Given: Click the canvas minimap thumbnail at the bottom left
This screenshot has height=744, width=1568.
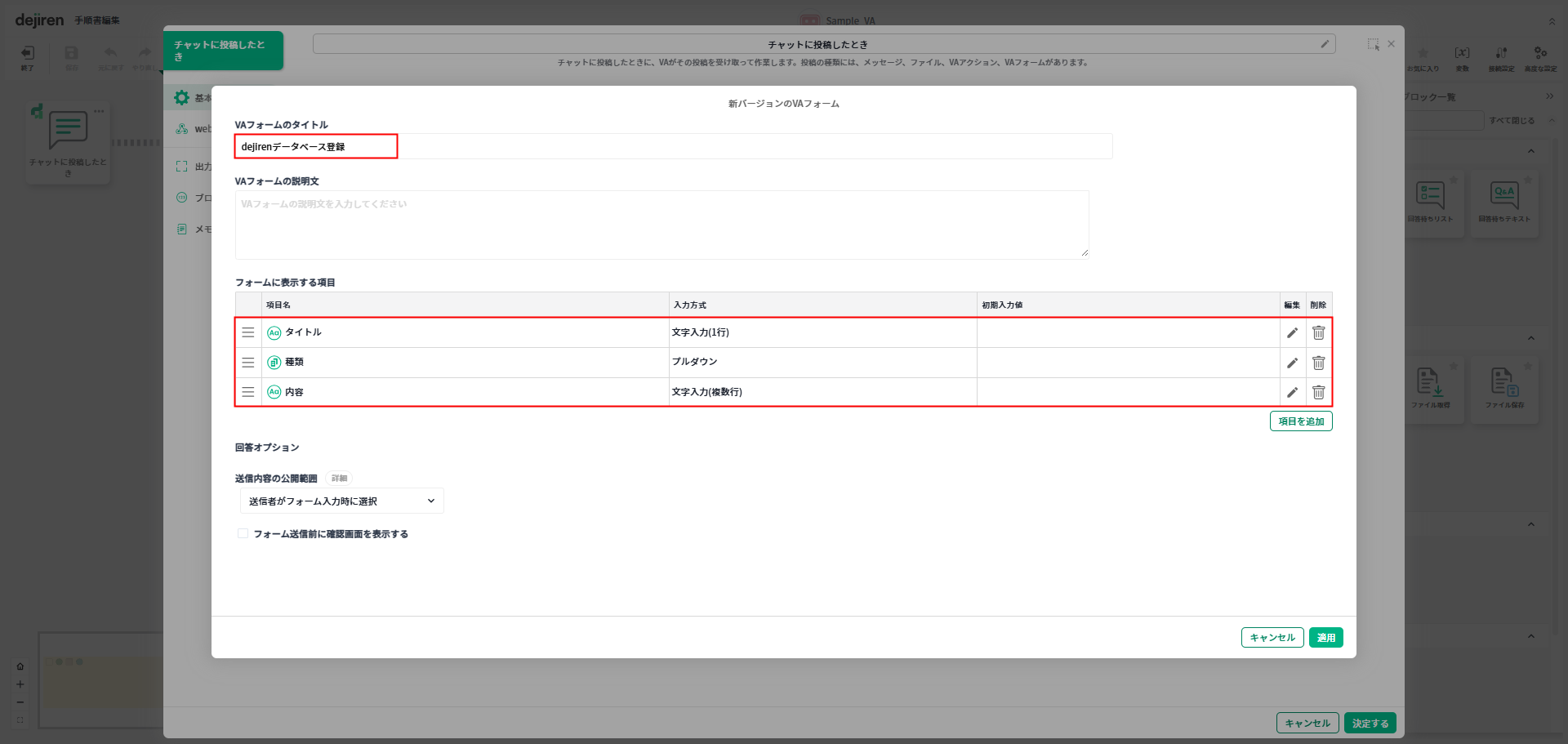Looking at the screenshot, I should 100,679.
